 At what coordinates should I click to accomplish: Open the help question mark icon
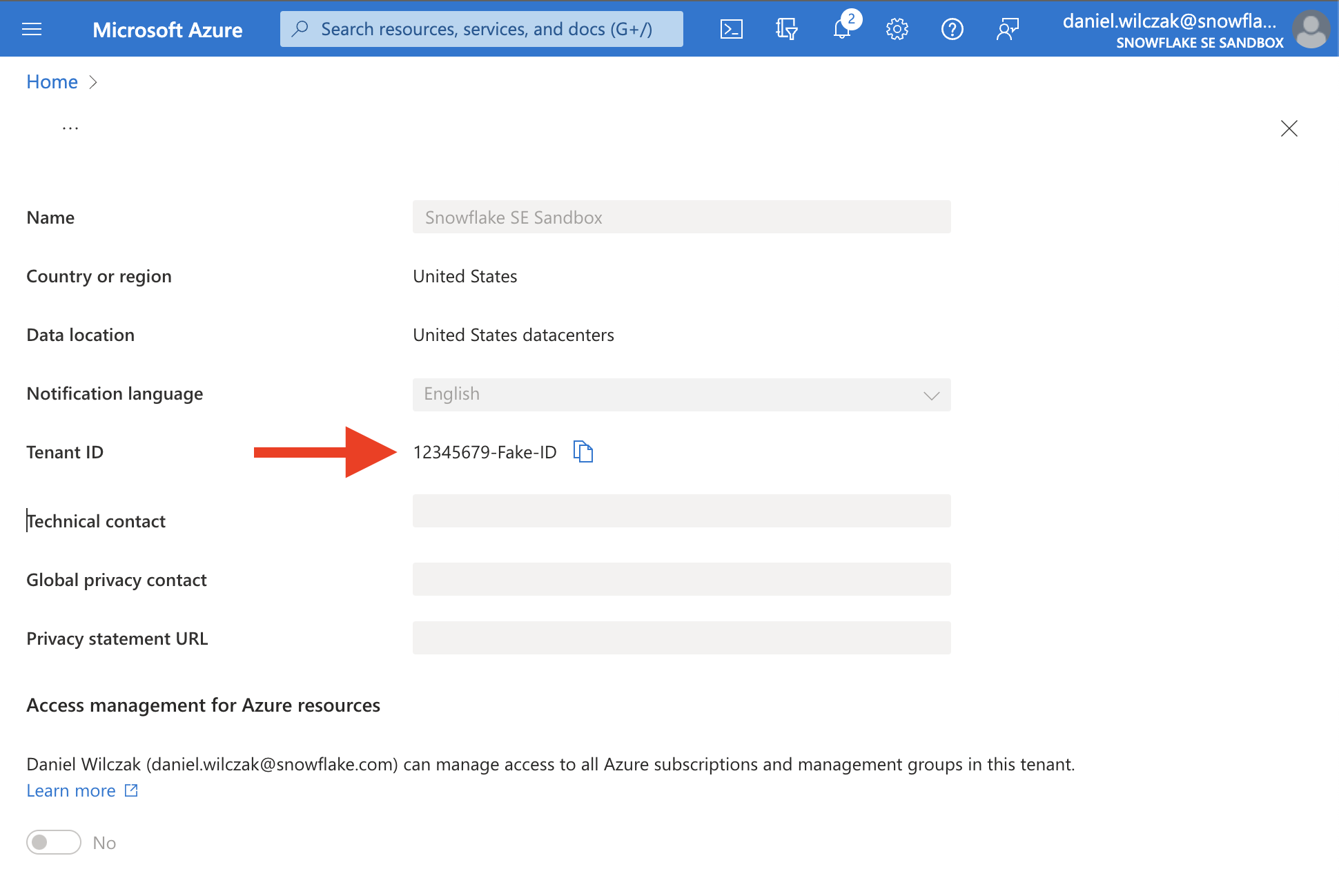click(952, 29)
